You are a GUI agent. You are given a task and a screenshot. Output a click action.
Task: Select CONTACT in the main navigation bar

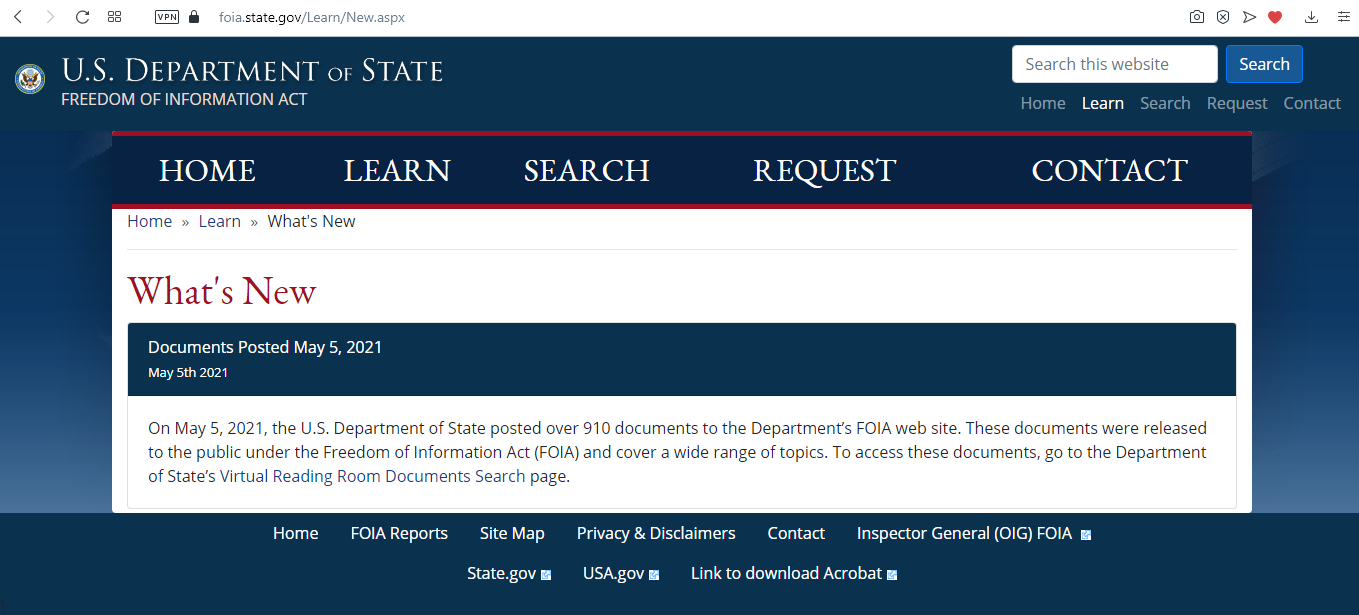[x=1110, y=170]
